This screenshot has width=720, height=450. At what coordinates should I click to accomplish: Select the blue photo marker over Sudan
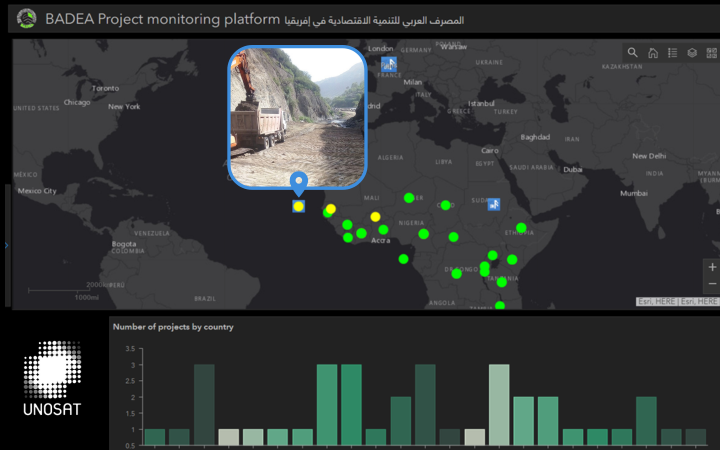click(x=494, y=204)
